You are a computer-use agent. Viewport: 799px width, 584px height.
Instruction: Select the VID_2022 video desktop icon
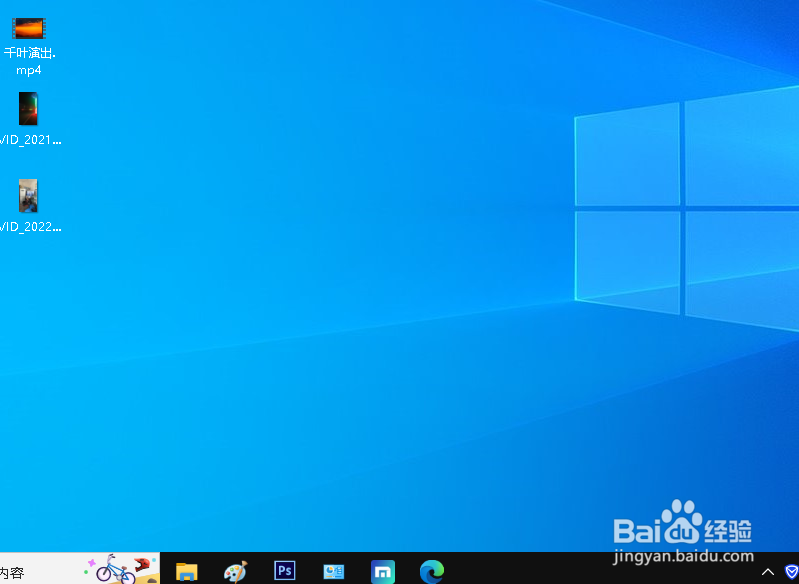tap(28, 196)
